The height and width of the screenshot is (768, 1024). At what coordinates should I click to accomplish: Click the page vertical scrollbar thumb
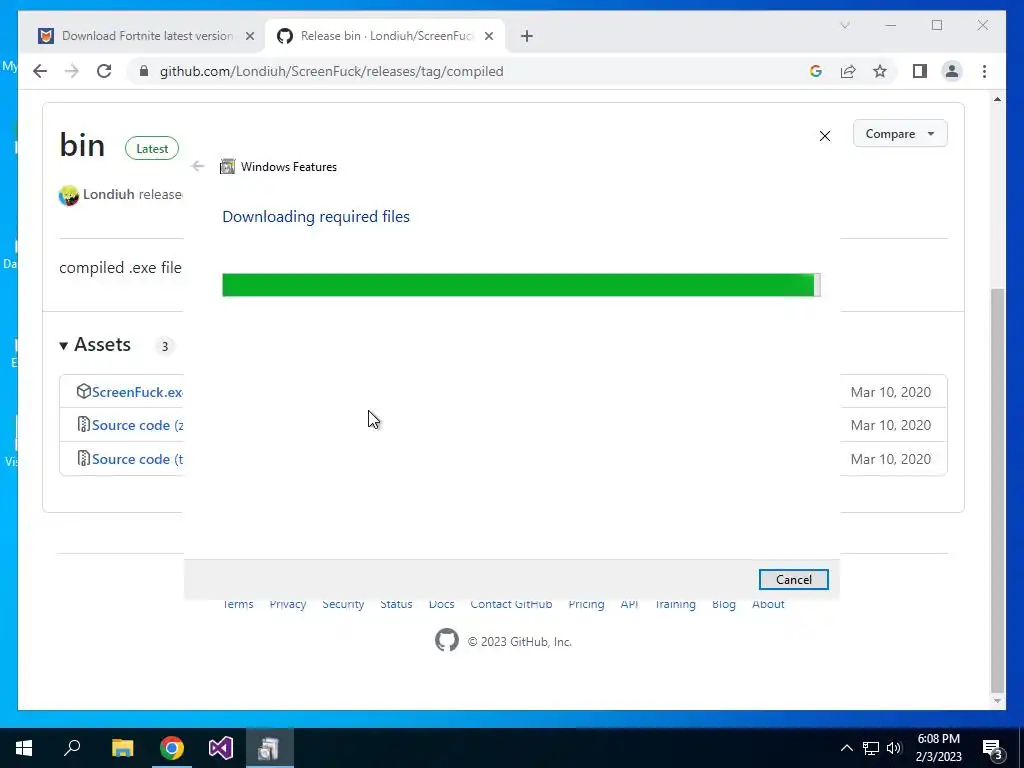(x=997, y=490)
